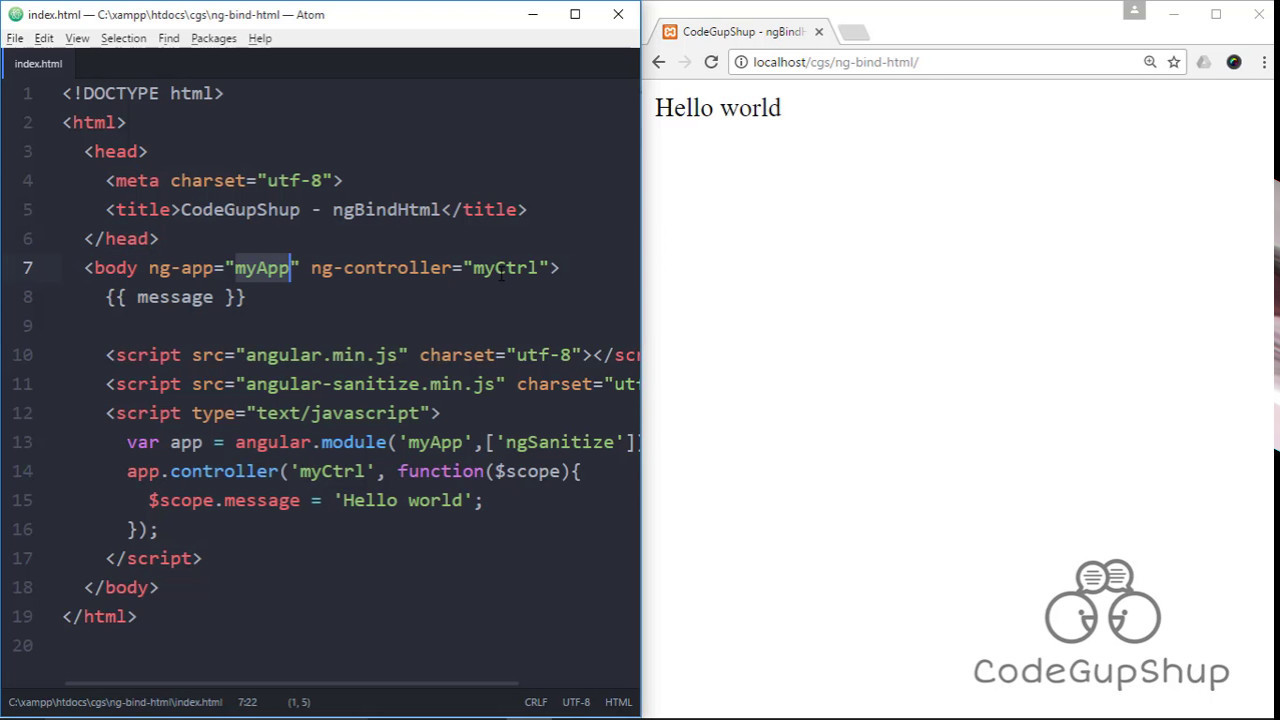Click the 7:22 cursor position indicator
Image resolution: width=1280 pixels, height=720 pixels.
coord(247,702)
